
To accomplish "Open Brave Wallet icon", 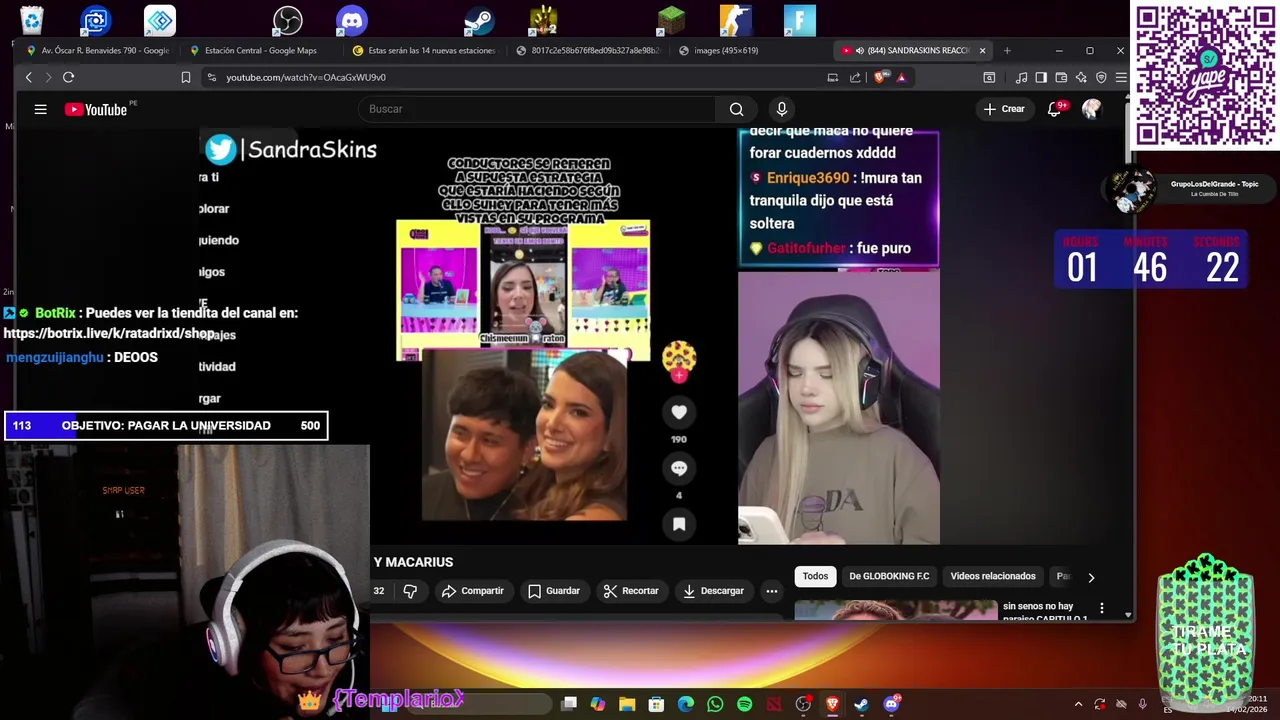I will [x=1061, y=77].
